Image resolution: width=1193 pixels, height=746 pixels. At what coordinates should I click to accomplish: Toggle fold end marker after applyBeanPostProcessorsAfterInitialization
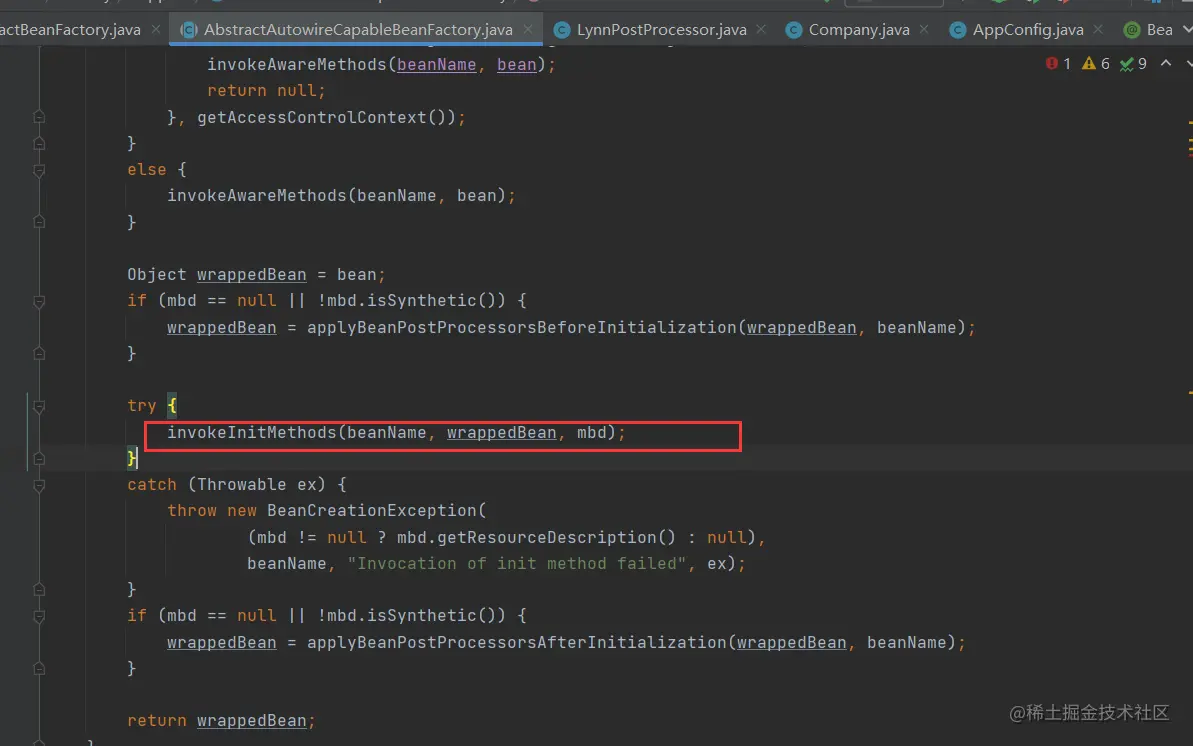click(x=39, y=668)
